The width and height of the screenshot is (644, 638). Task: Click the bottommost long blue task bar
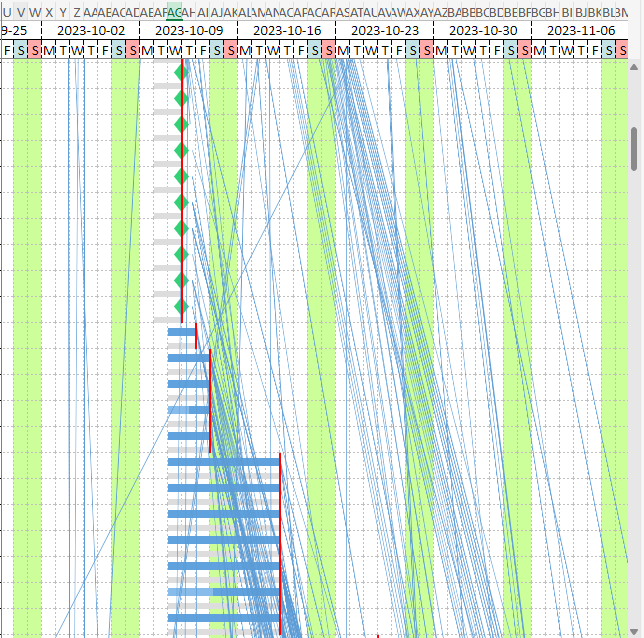[223, 618]
